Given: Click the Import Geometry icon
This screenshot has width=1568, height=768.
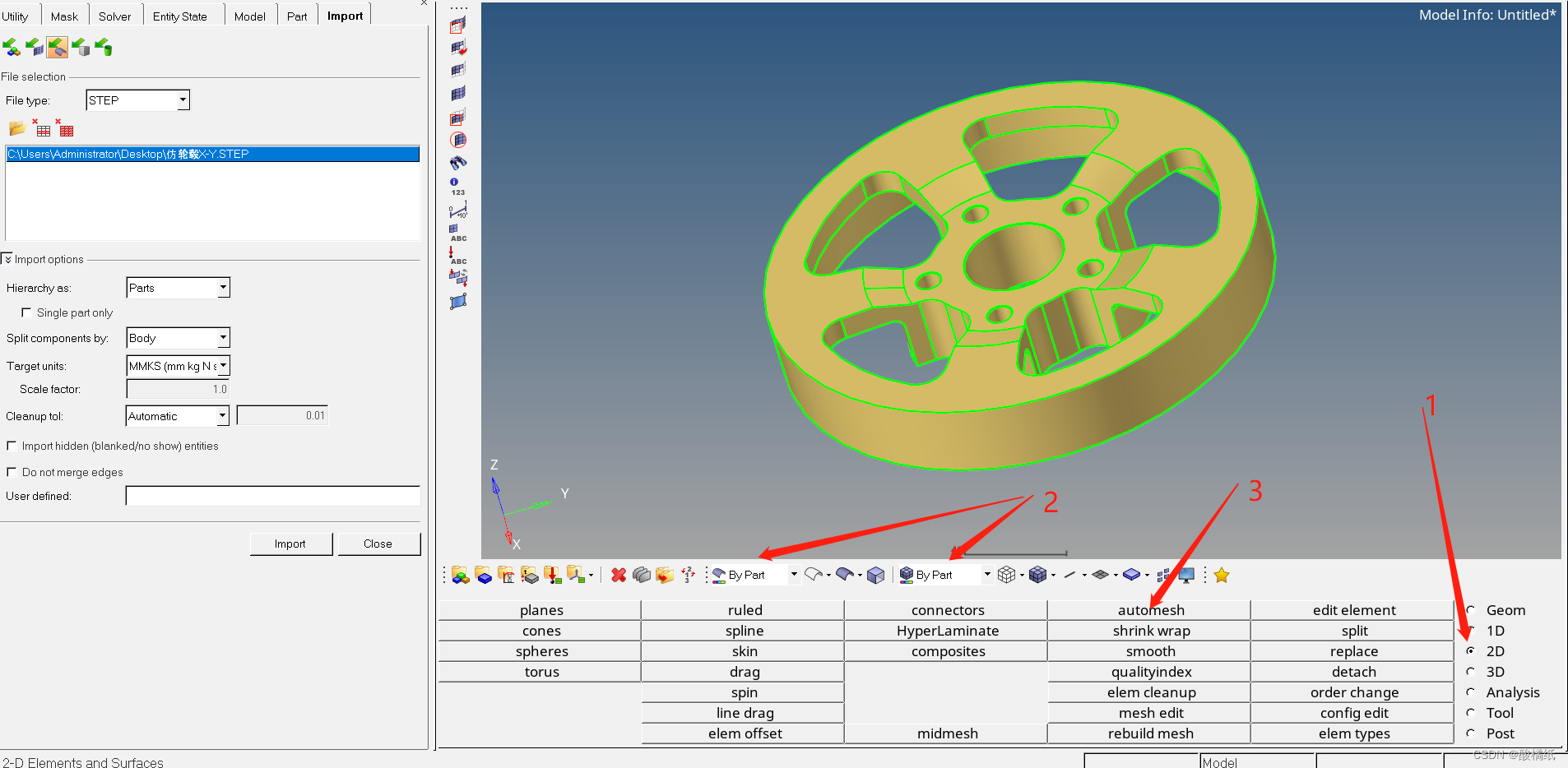Looking at the screenshot, I should pos(57,48).
